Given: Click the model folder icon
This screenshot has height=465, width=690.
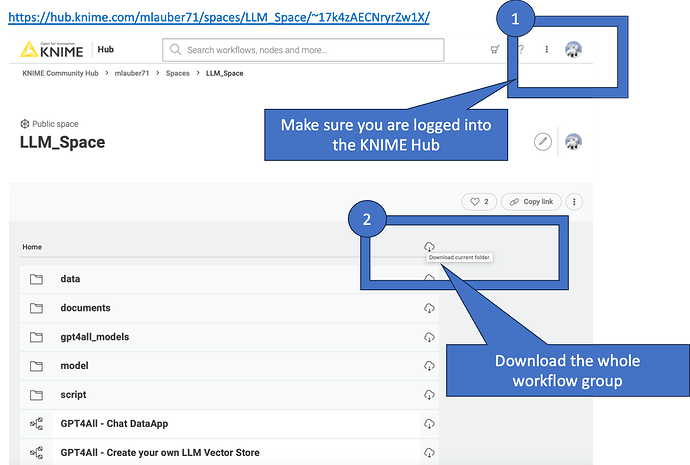Looking at the screenshot, I should [36, 366].
